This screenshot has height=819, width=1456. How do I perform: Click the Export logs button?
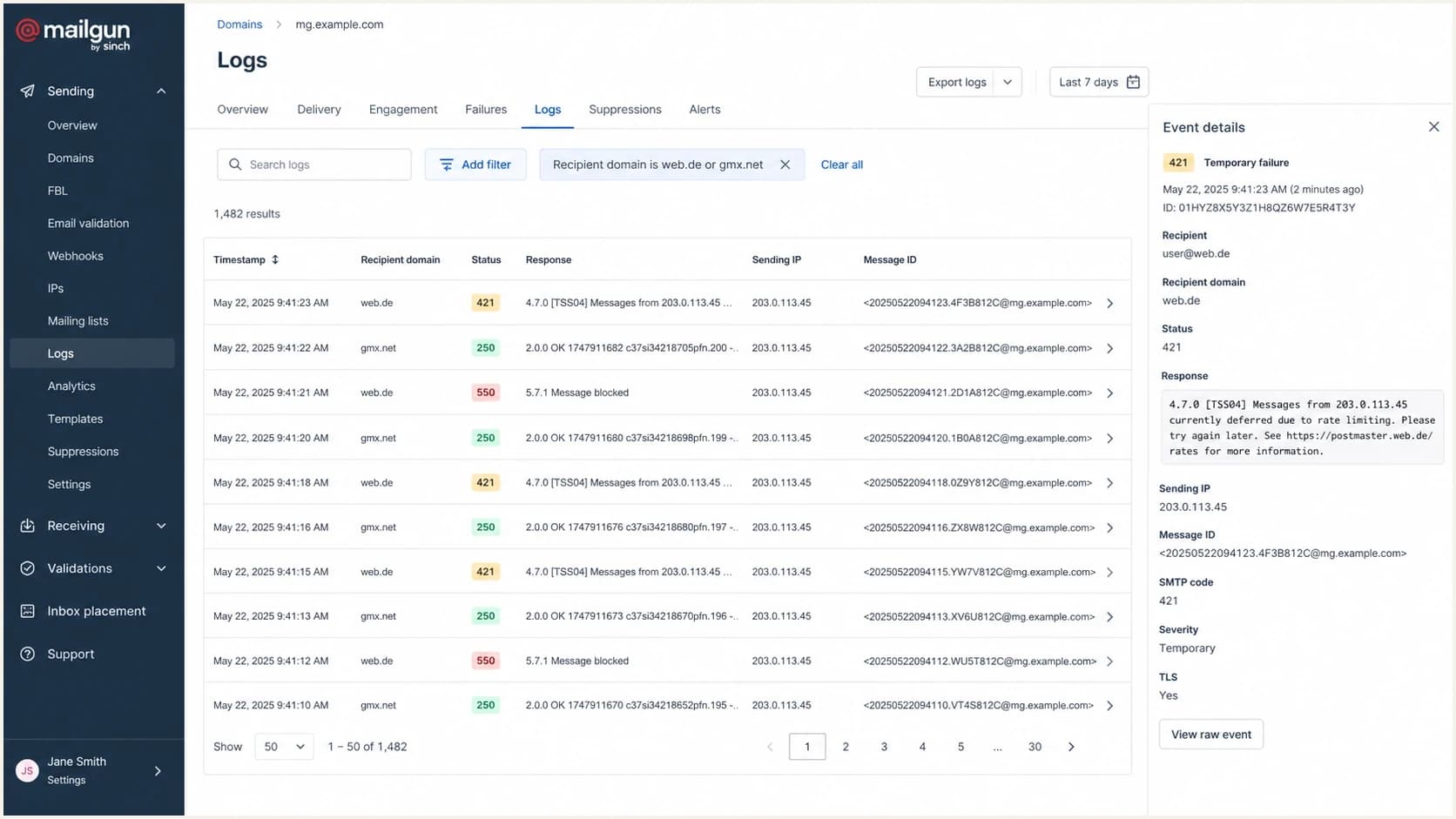coord(957,82)
